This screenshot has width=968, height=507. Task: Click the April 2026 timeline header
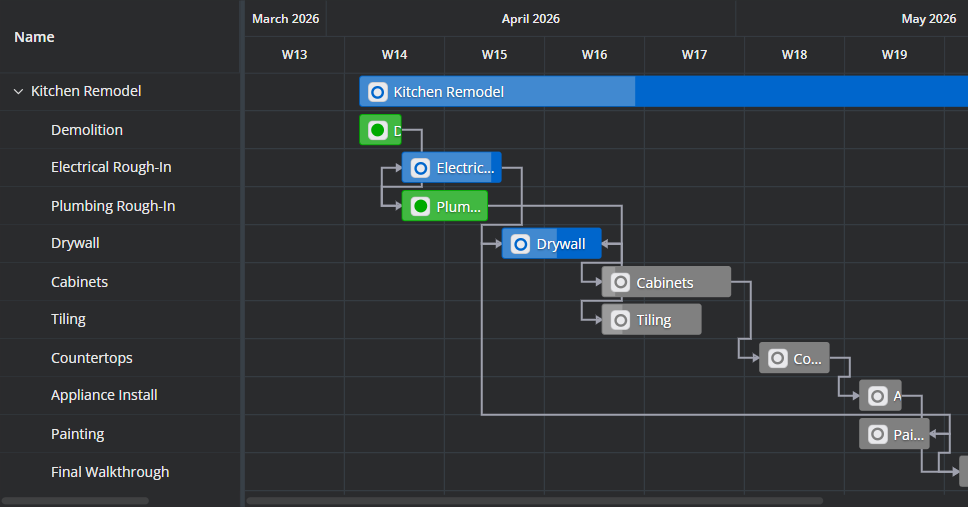click(531, 19)
